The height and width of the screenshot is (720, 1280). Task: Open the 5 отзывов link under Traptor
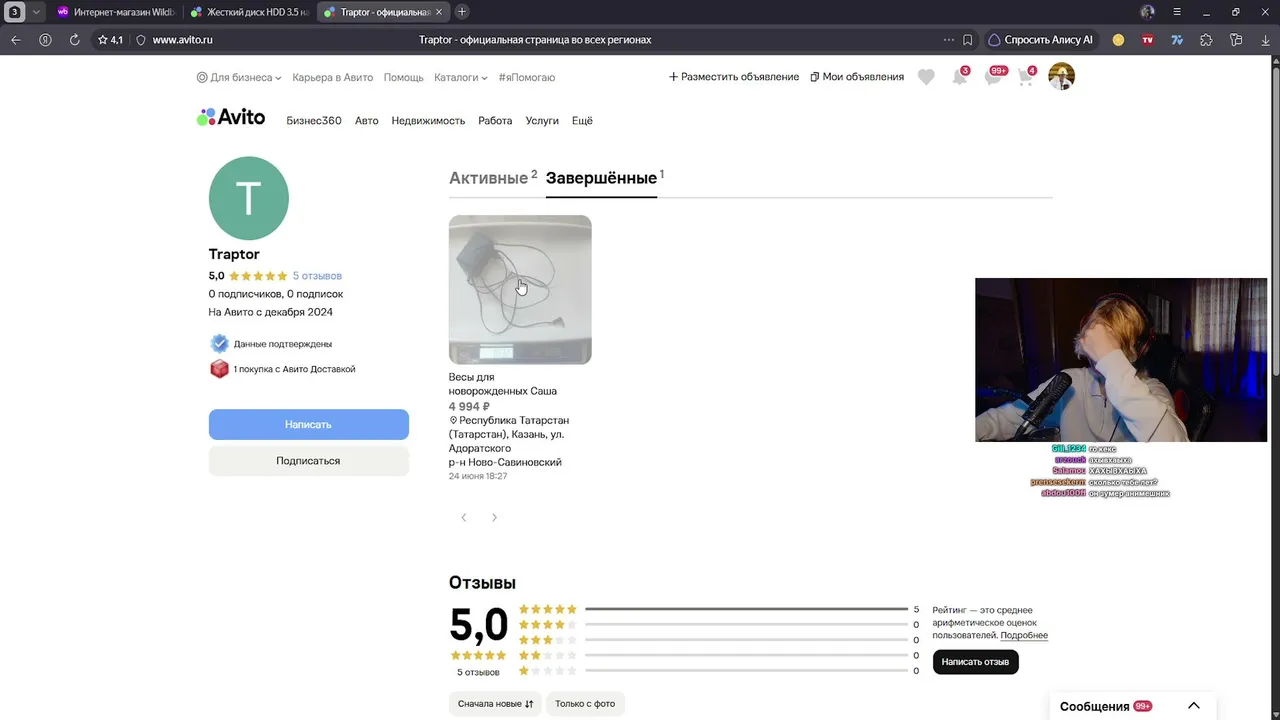(x=317, y=276)
